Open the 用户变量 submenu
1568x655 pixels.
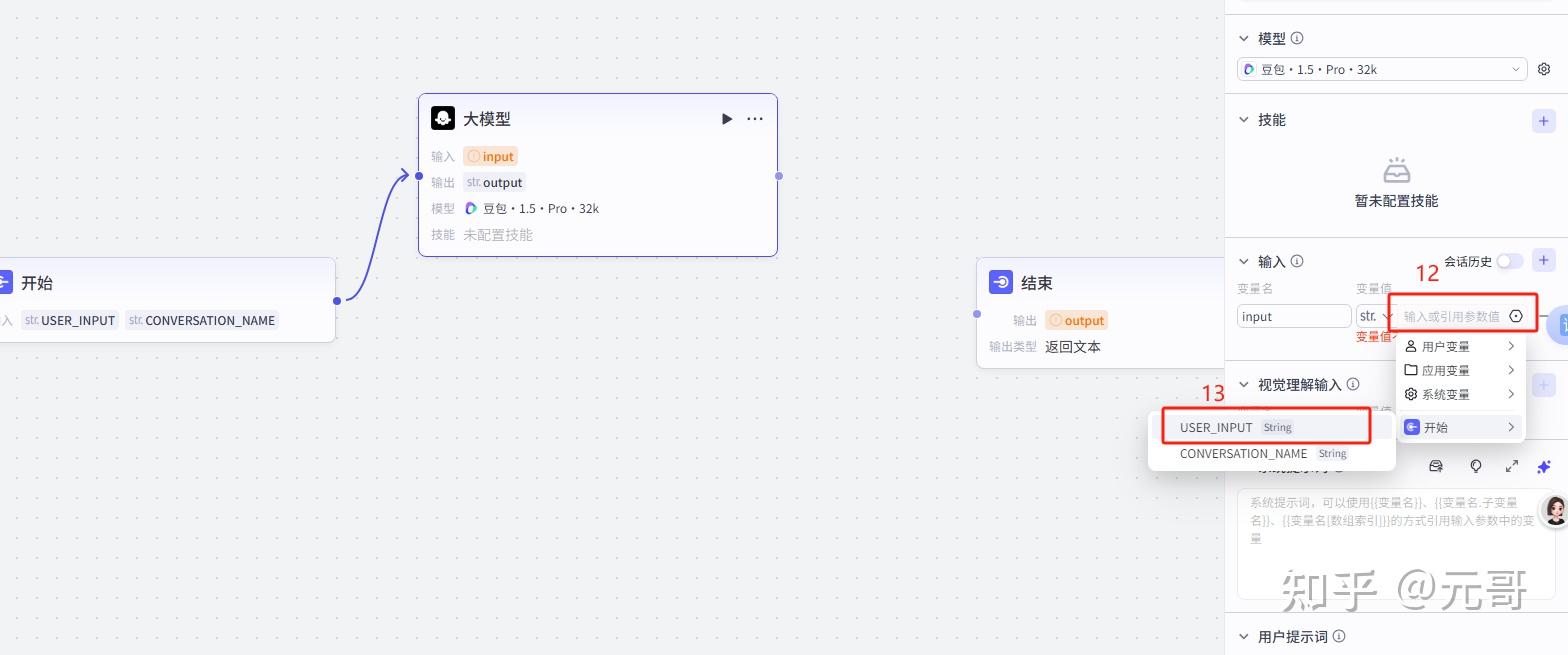tap(1460, 346)
